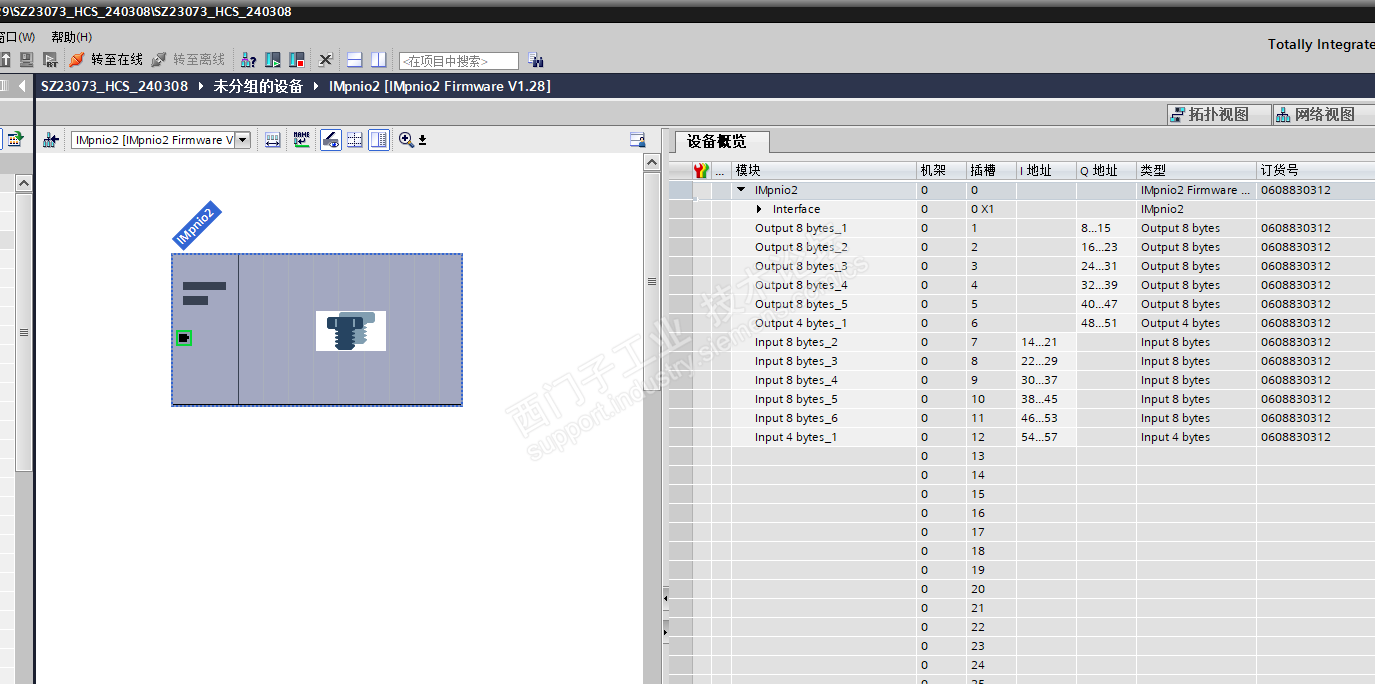The width and height of the screenshot is (1375, 684).
Task: Click the project tree export icon at left
Action: pyautogui.click(x=14, y=139)
